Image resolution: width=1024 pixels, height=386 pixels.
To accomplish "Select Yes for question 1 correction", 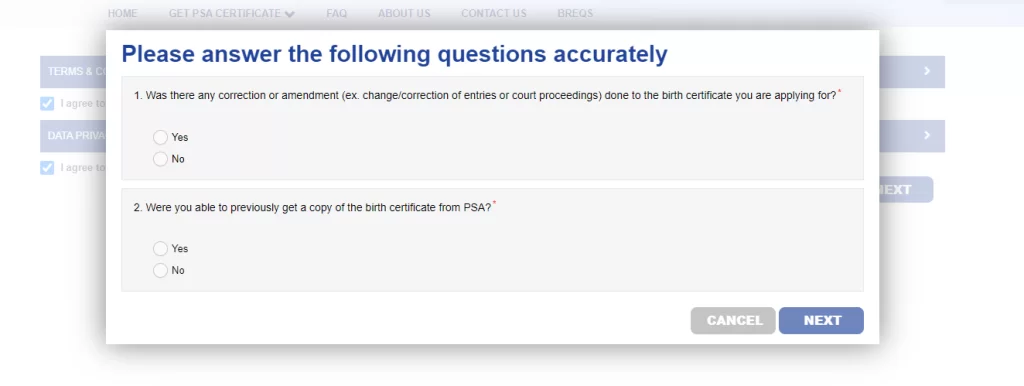I will [x=160, y=137].
